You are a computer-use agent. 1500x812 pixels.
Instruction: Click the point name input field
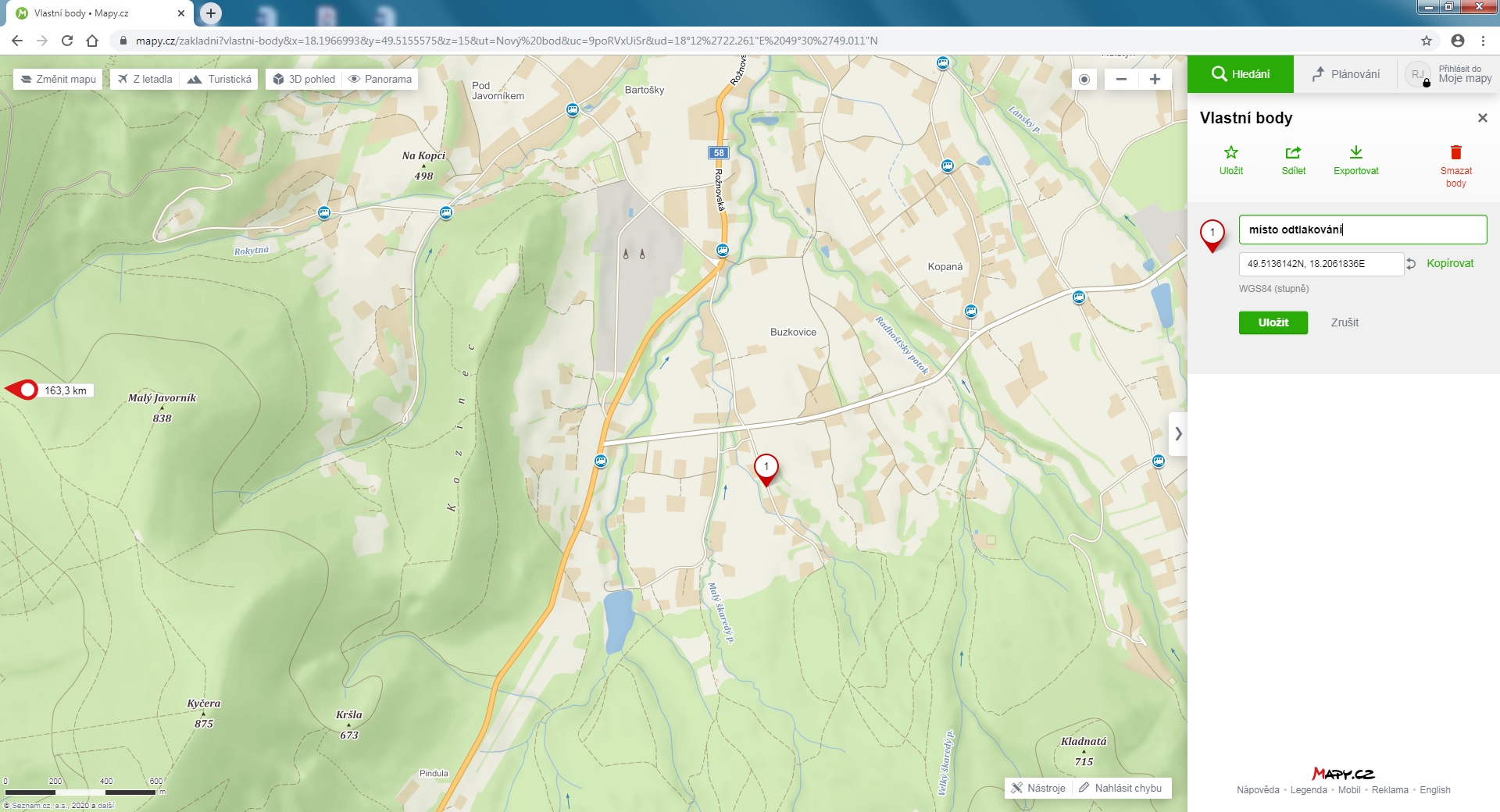pos(1362,230)
